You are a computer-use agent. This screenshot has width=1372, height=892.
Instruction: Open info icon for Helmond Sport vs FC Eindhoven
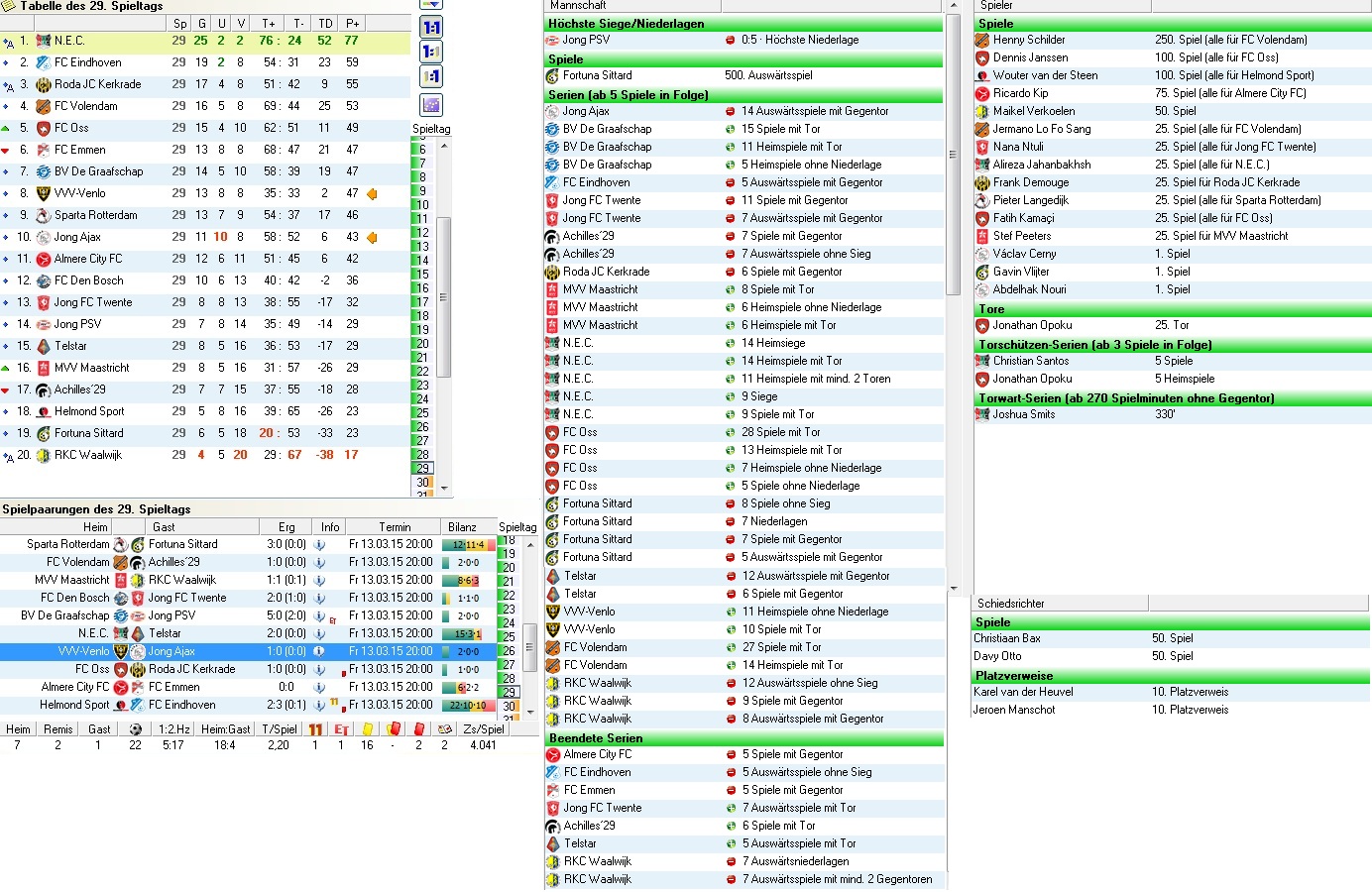[x=320, y=705]
